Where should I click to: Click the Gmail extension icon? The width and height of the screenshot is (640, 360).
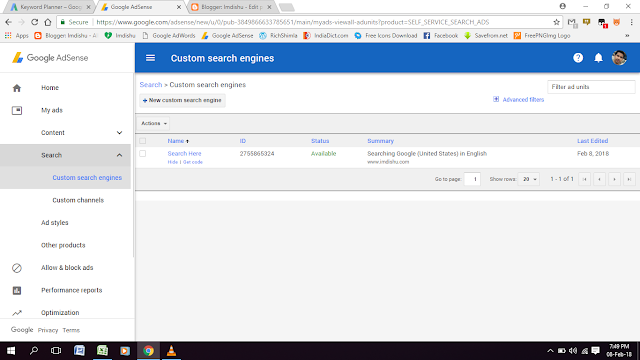coord(572,22)
